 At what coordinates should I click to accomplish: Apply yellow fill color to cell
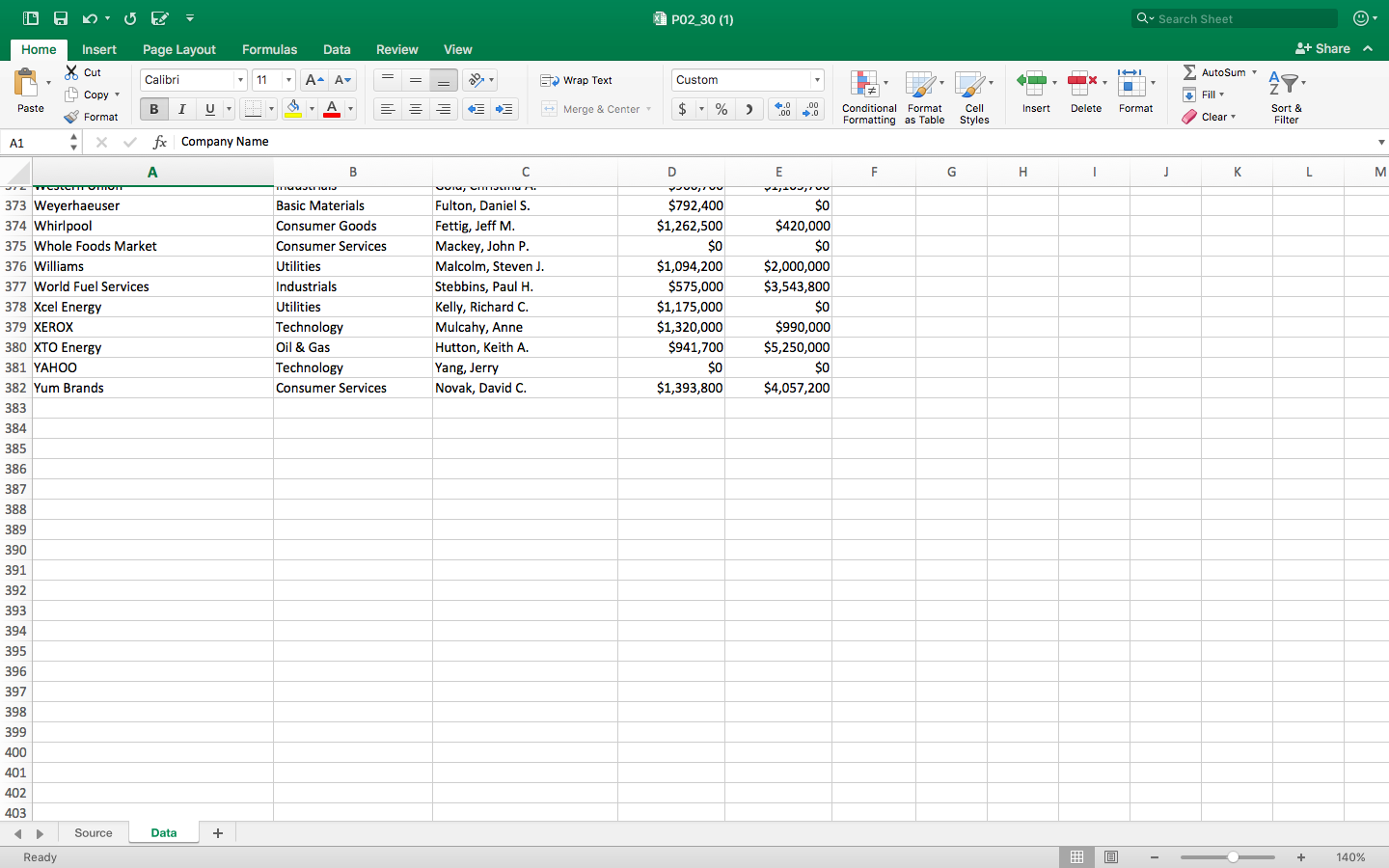click(293, 109)
